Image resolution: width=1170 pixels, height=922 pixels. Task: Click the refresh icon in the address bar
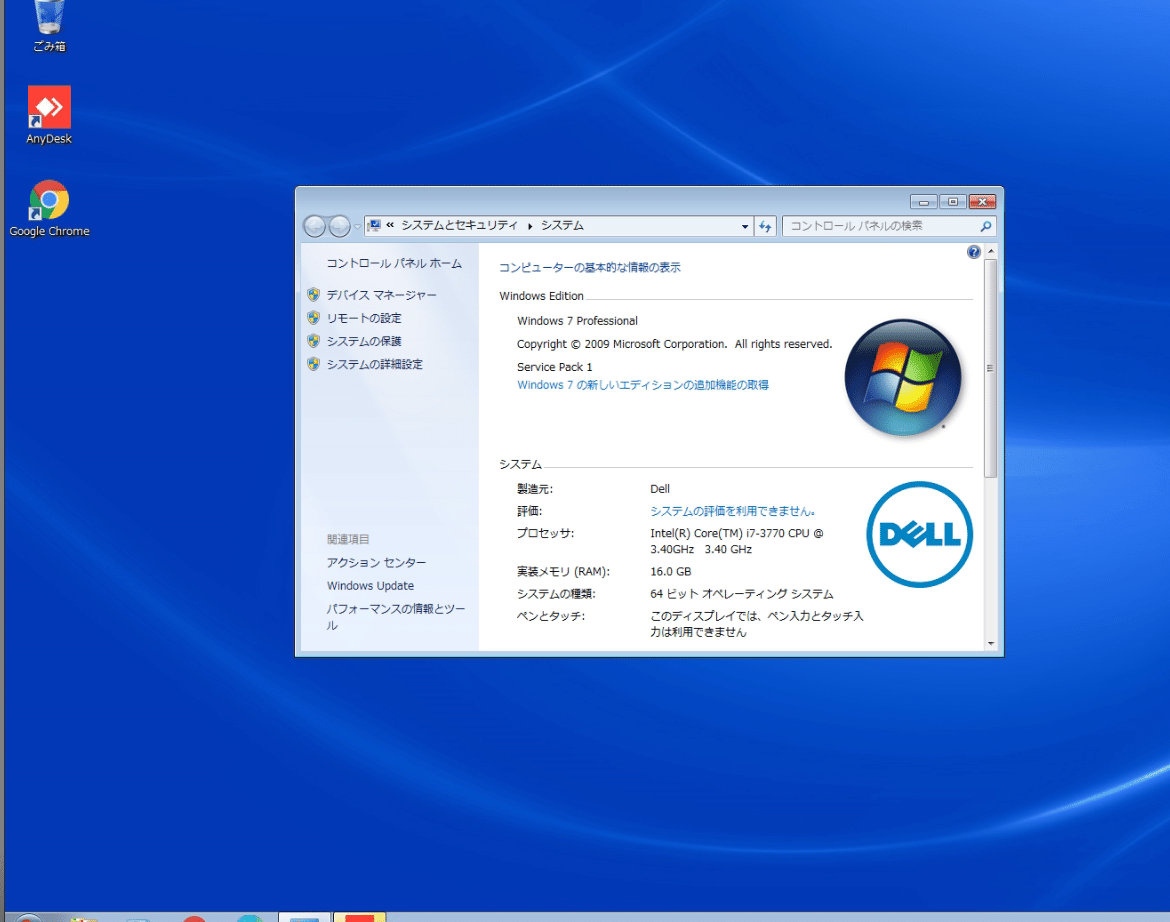pos(765,226)
